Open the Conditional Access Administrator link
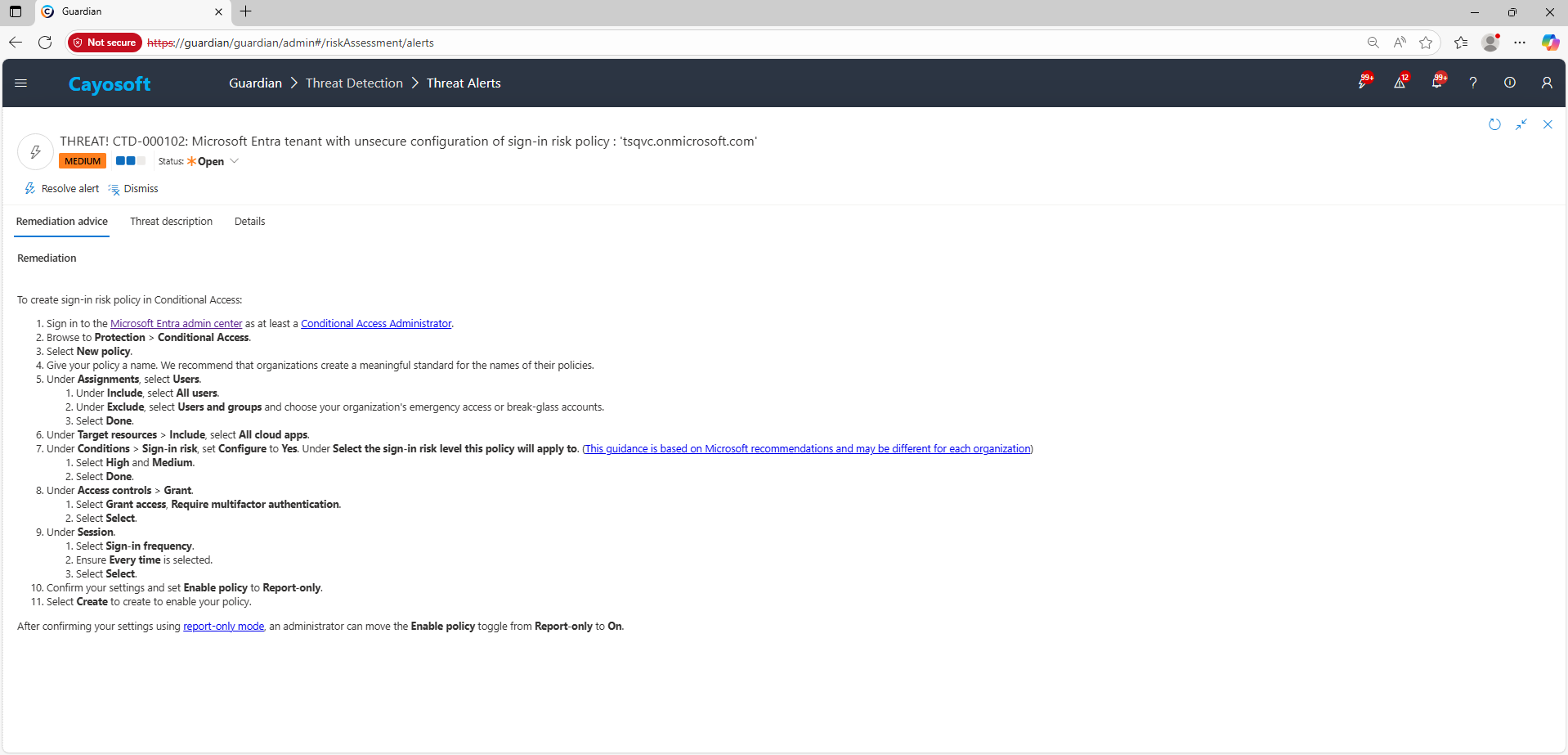Viewport: 1568px width, 755px height. [376, 324]
